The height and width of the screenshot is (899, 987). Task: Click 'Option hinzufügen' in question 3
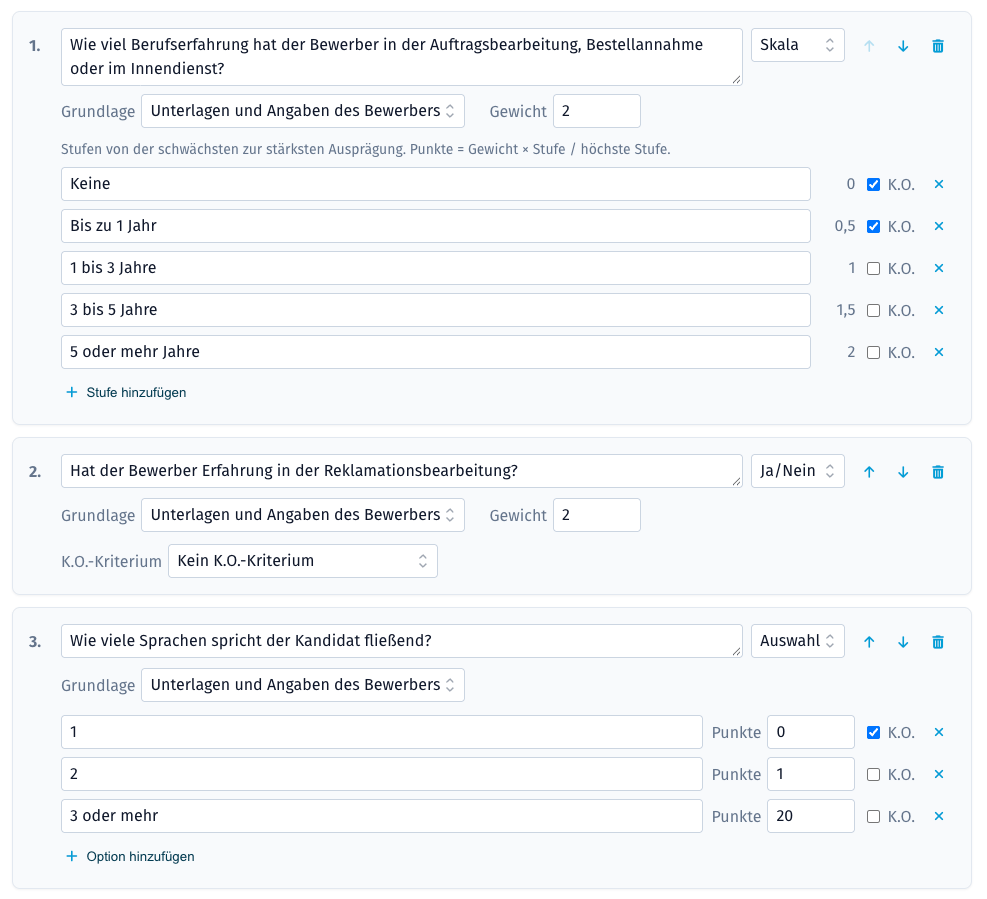click(x=130, y=856)
